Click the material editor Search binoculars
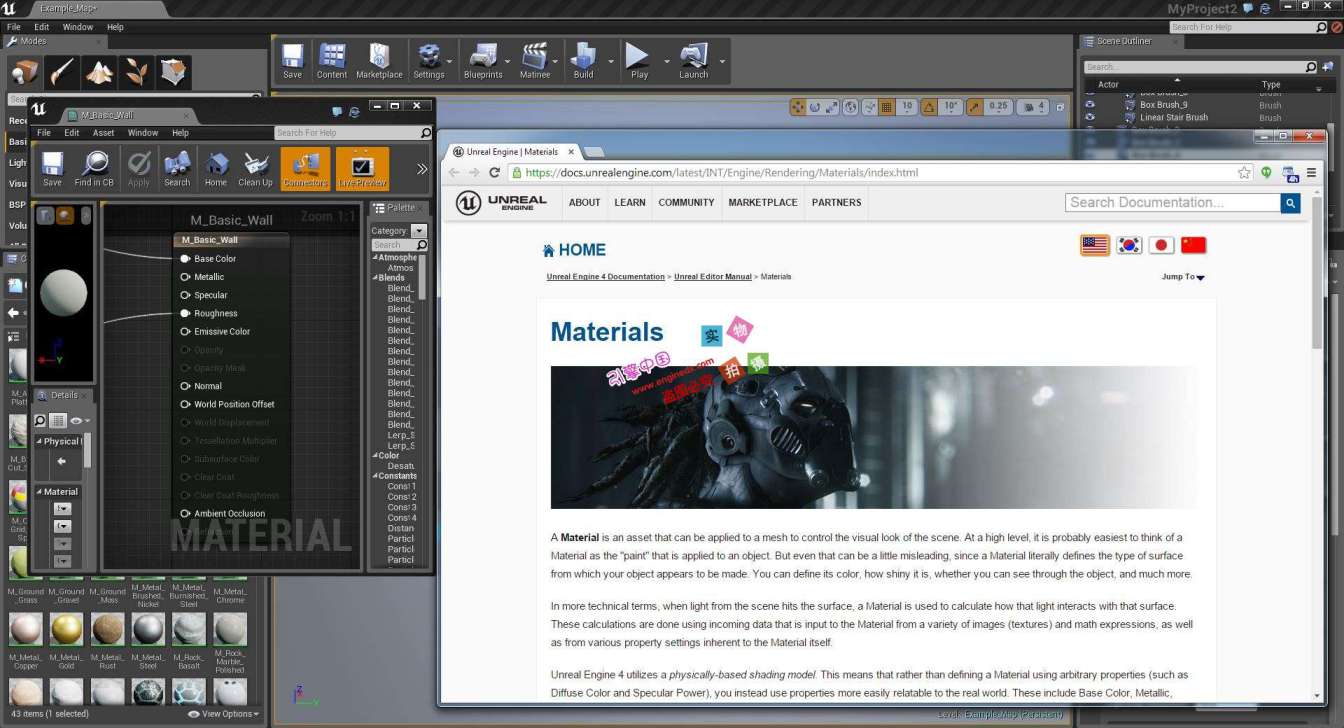The image size is (1344, 728). tap(177, 169)
